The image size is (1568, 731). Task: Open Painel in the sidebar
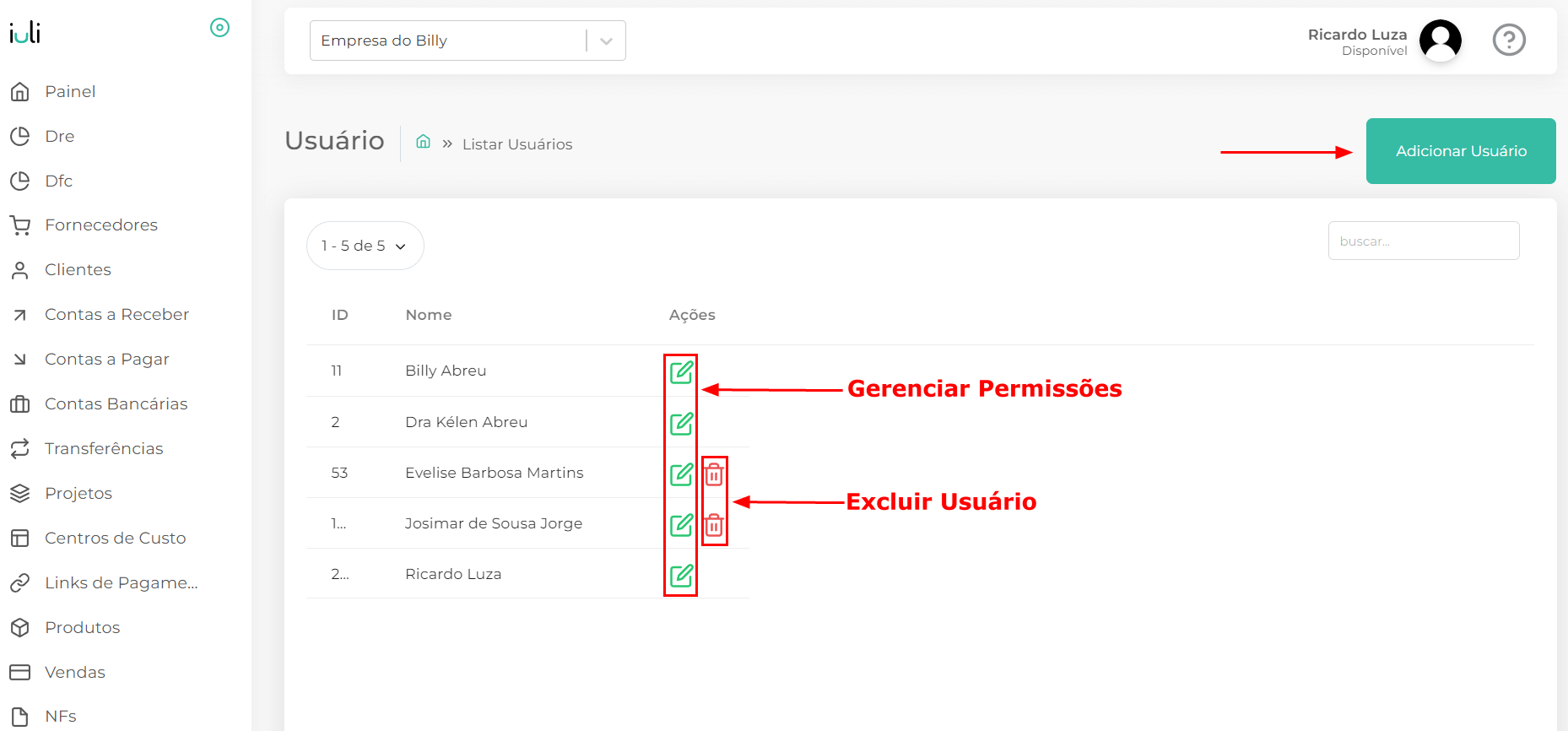coord(70,91)
